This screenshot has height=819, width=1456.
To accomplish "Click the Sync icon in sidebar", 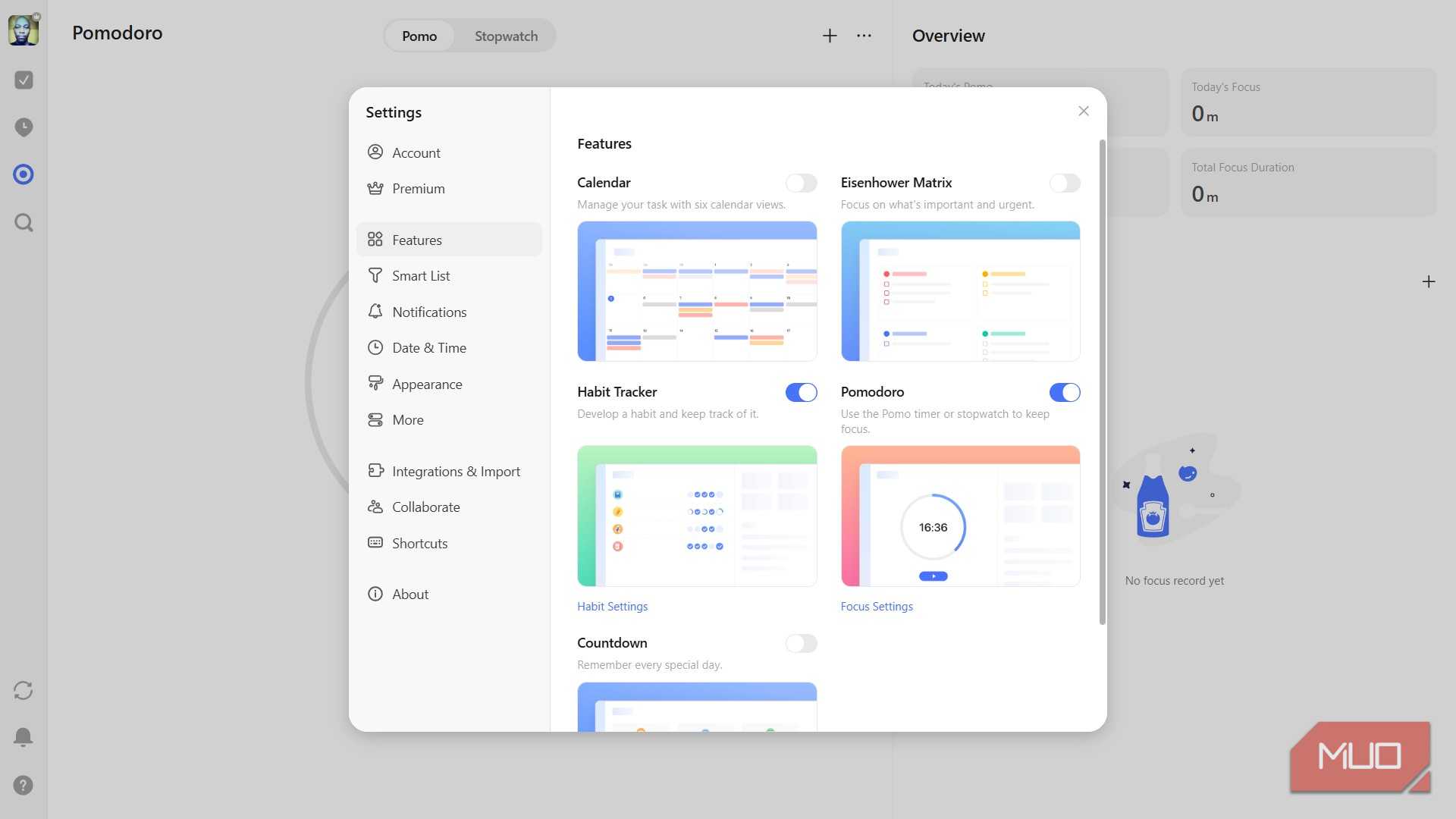I will pos(24,690).
